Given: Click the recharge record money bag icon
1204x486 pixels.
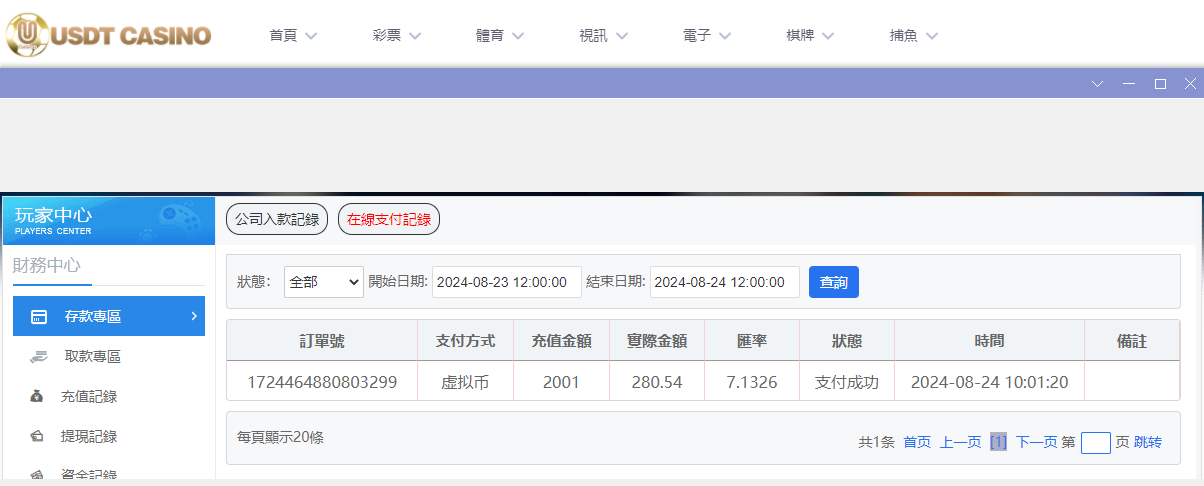Looking at the screenshot, I should [x=38, y=397].
